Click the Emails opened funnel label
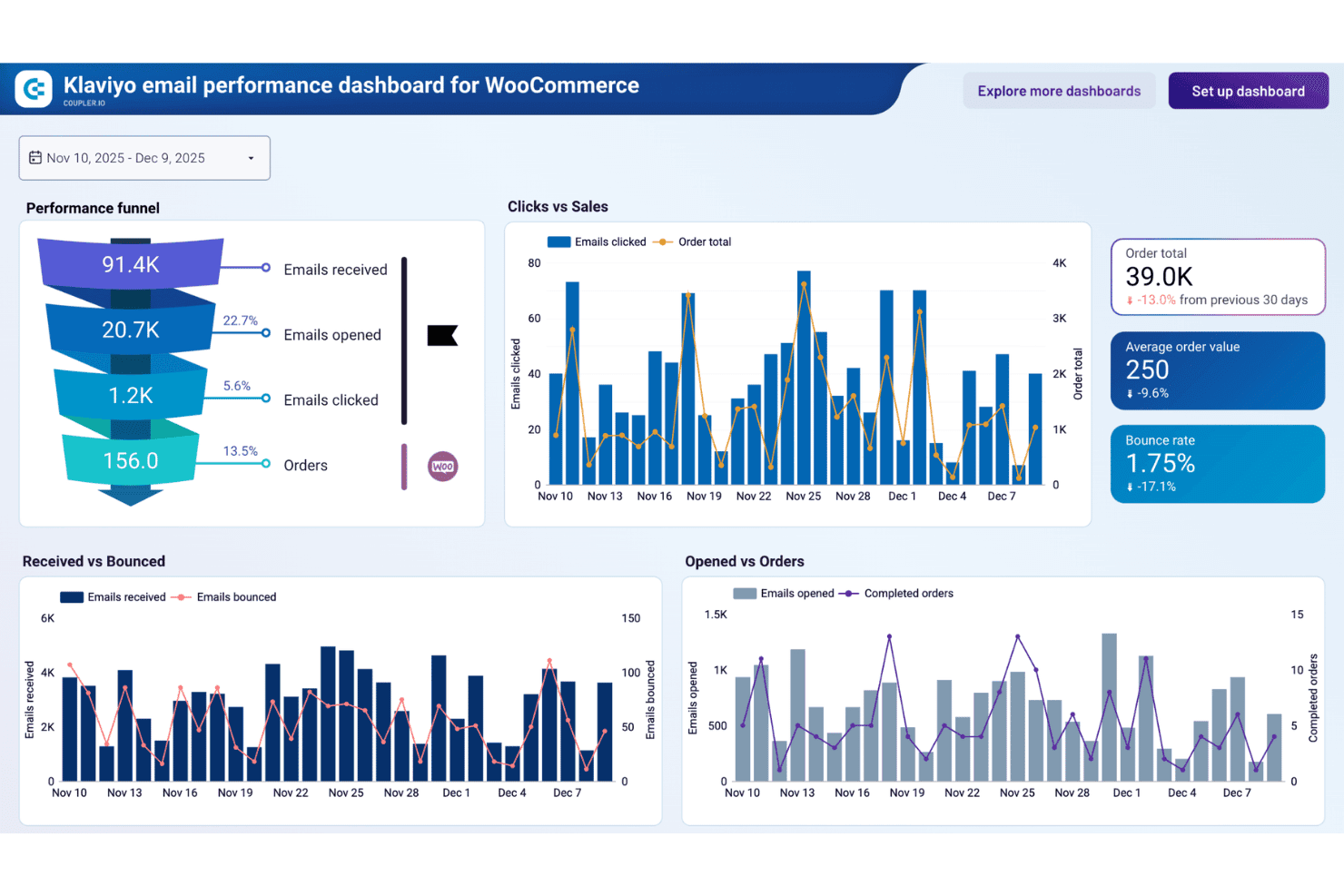This screenshot has height=896, width=1344. [x=332, y=335]
